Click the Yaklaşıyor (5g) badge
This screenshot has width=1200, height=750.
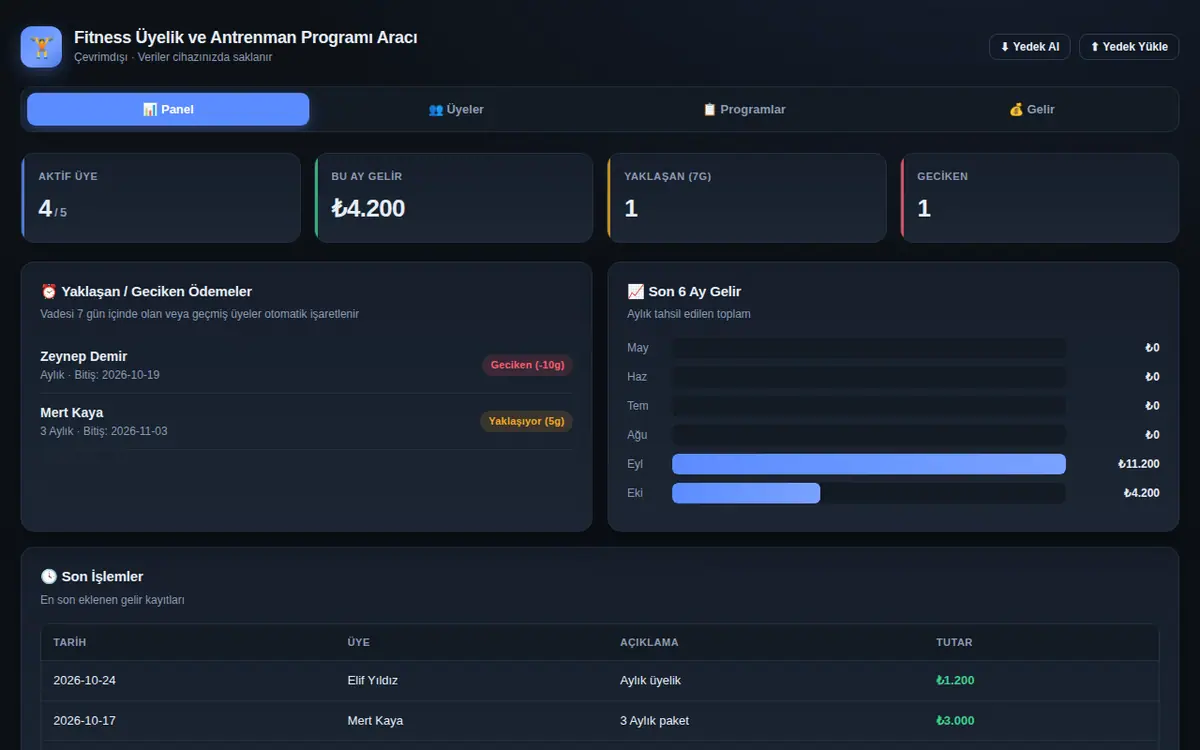[526, 421]
